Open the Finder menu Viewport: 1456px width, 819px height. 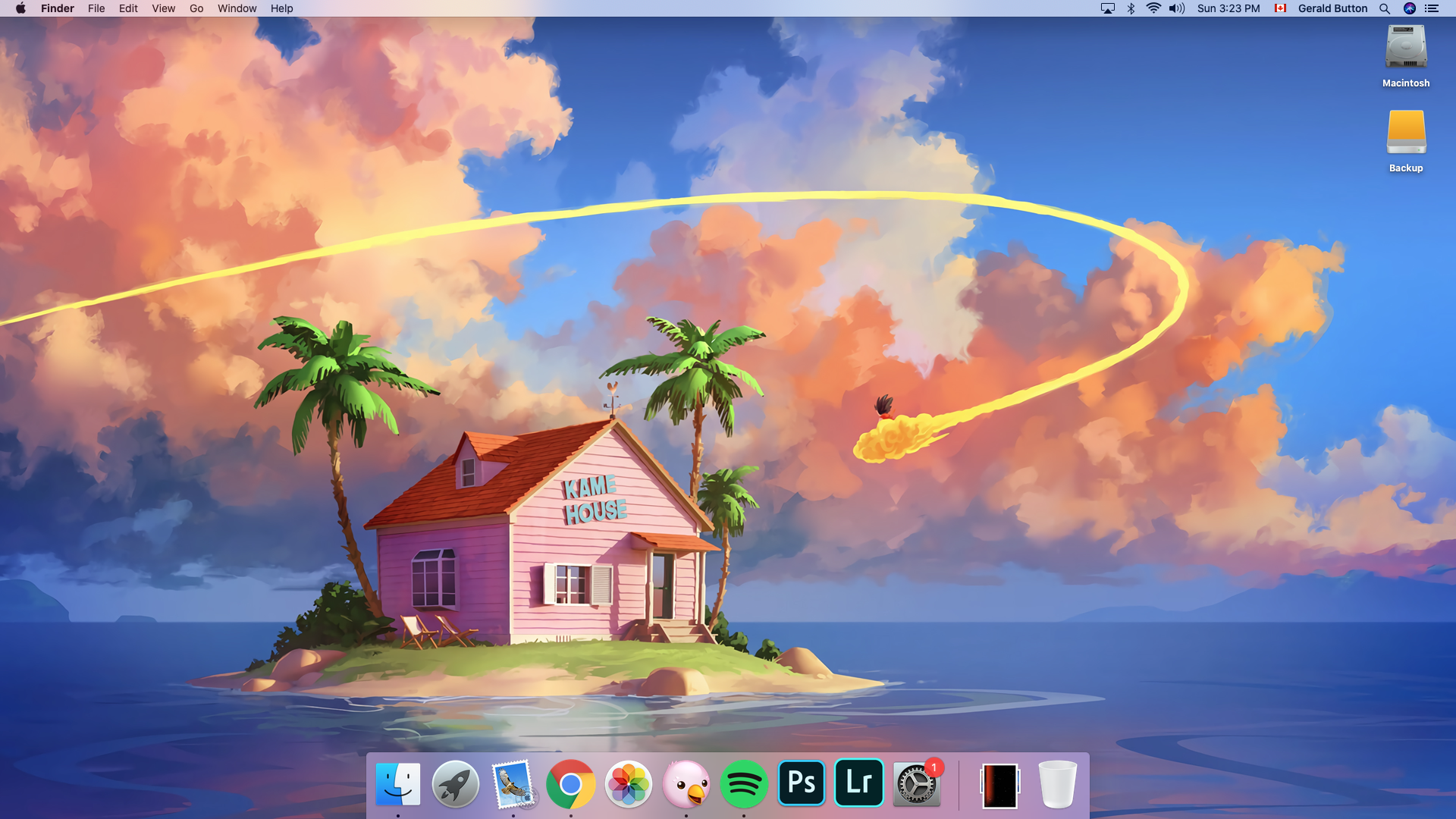pos(58,8)
